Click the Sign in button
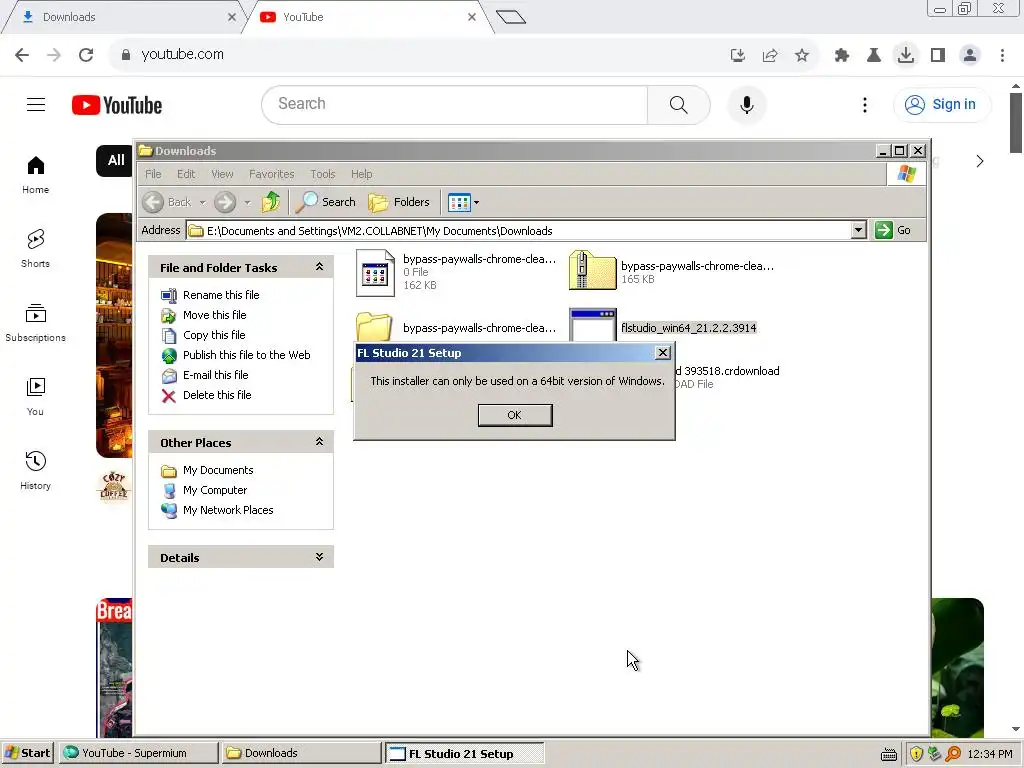Viewport: 1024px width, 768px height. 941,104
